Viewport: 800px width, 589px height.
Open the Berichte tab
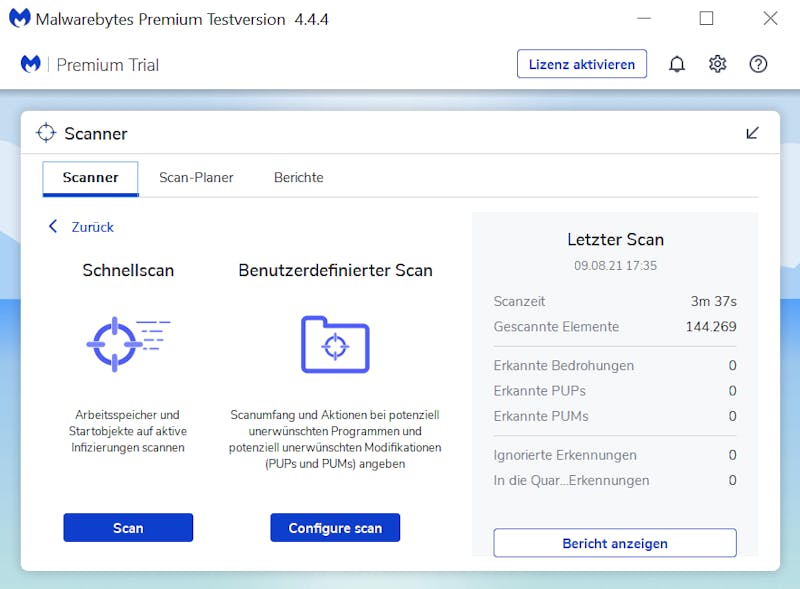click(298, 178)
